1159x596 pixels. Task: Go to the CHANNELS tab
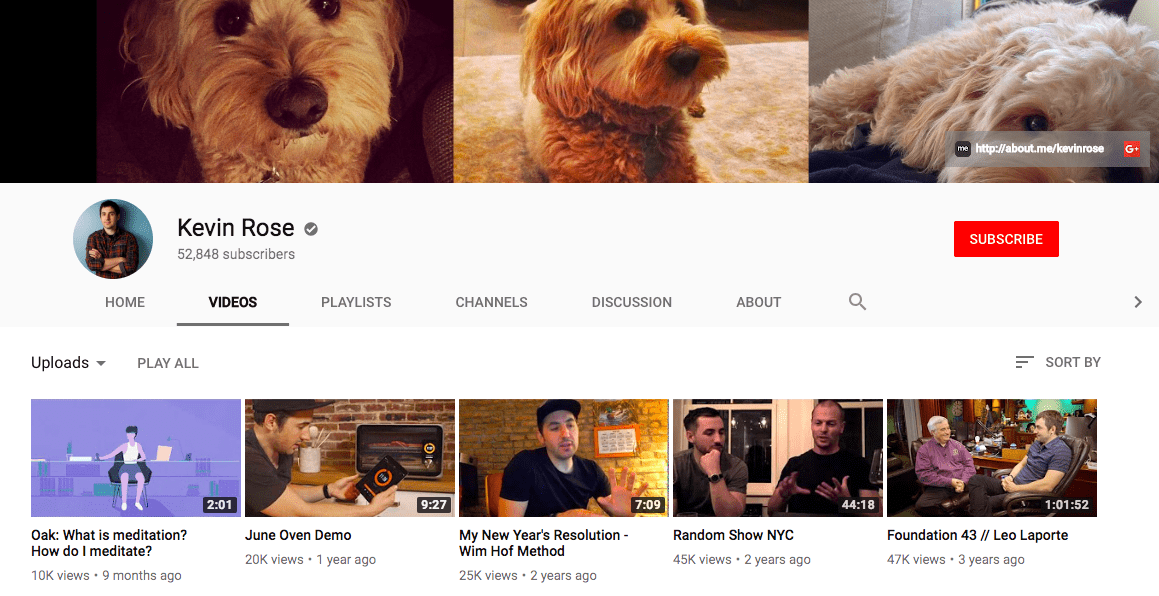click(x=492, y=302)
